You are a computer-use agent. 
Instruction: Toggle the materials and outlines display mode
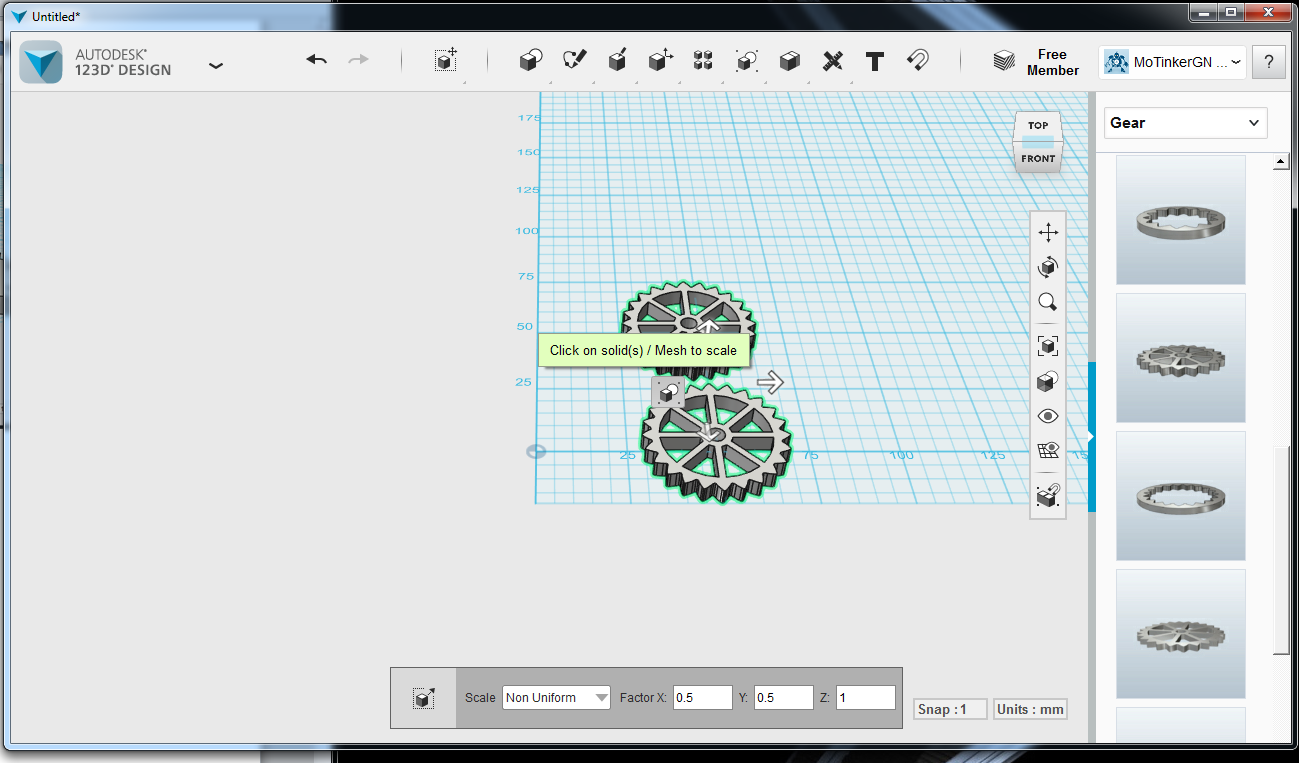pos(1048,381)
